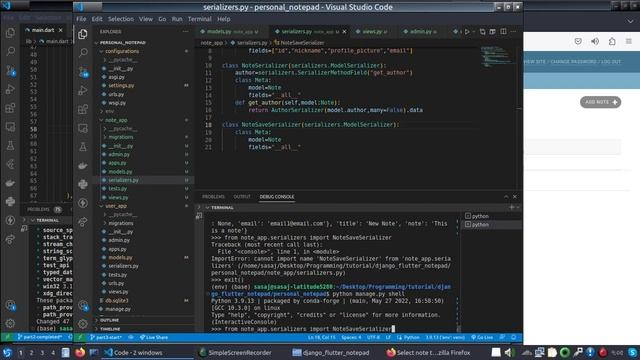
Task: Open Source Control view with badge
Action: coord(83,72)
